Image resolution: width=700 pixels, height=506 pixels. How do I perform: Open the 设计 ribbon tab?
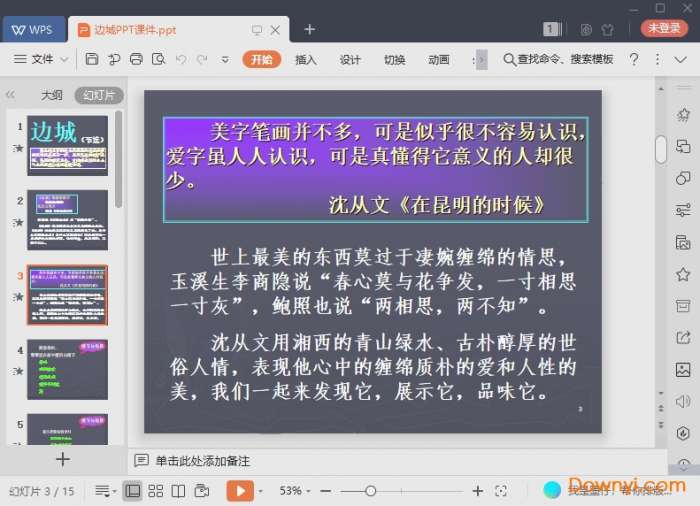[350, 60]
